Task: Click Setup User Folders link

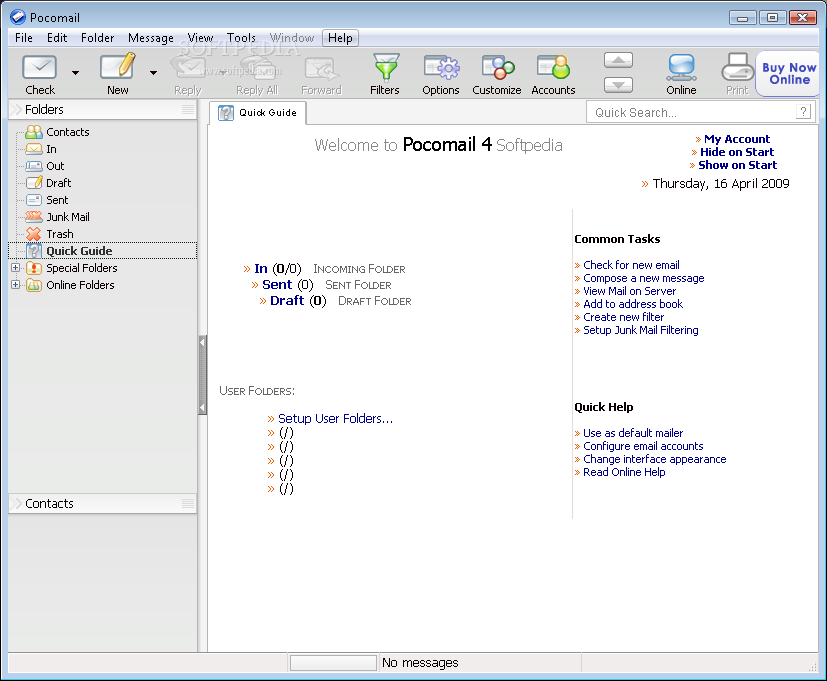Action: pyautogui.click(x=335, y=418)
